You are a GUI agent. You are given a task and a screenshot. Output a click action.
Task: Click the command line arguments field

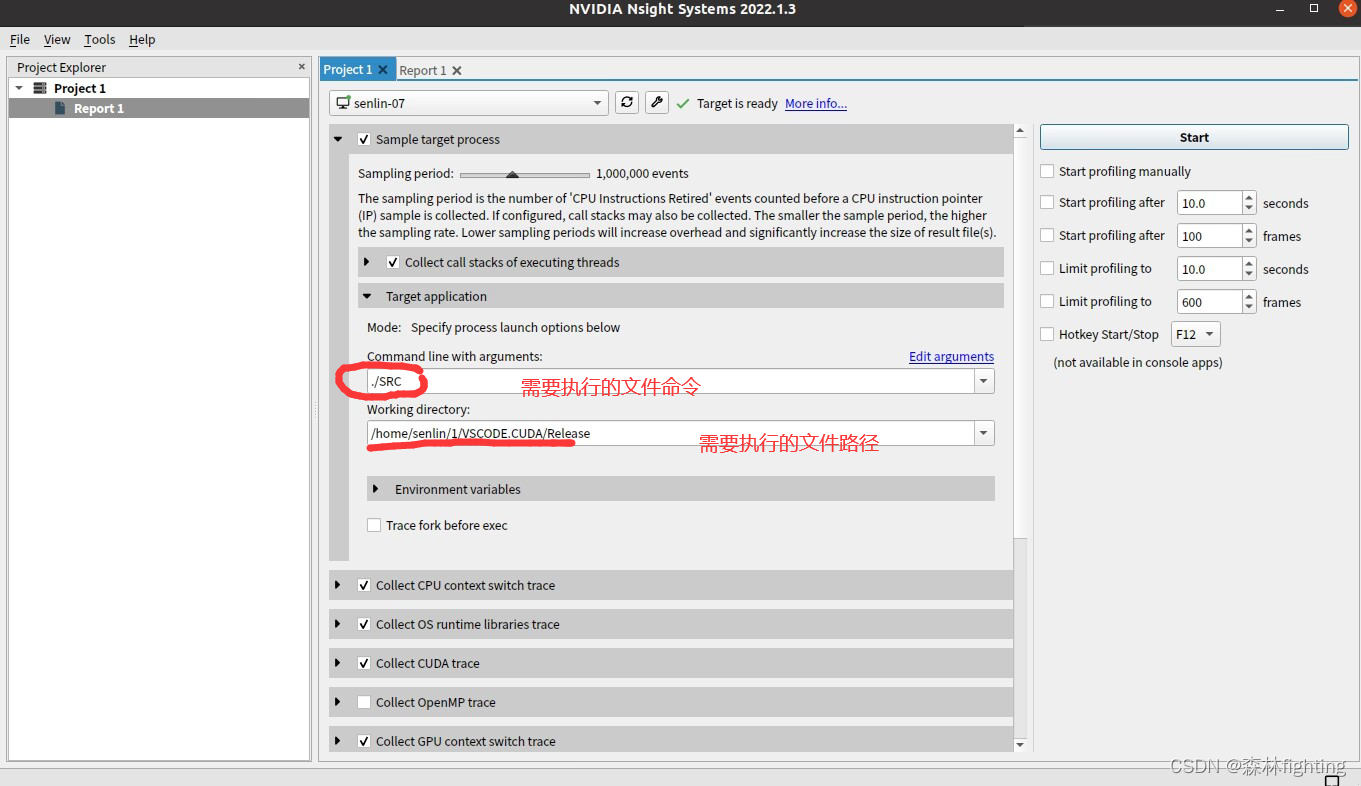(x=671, y=381)
